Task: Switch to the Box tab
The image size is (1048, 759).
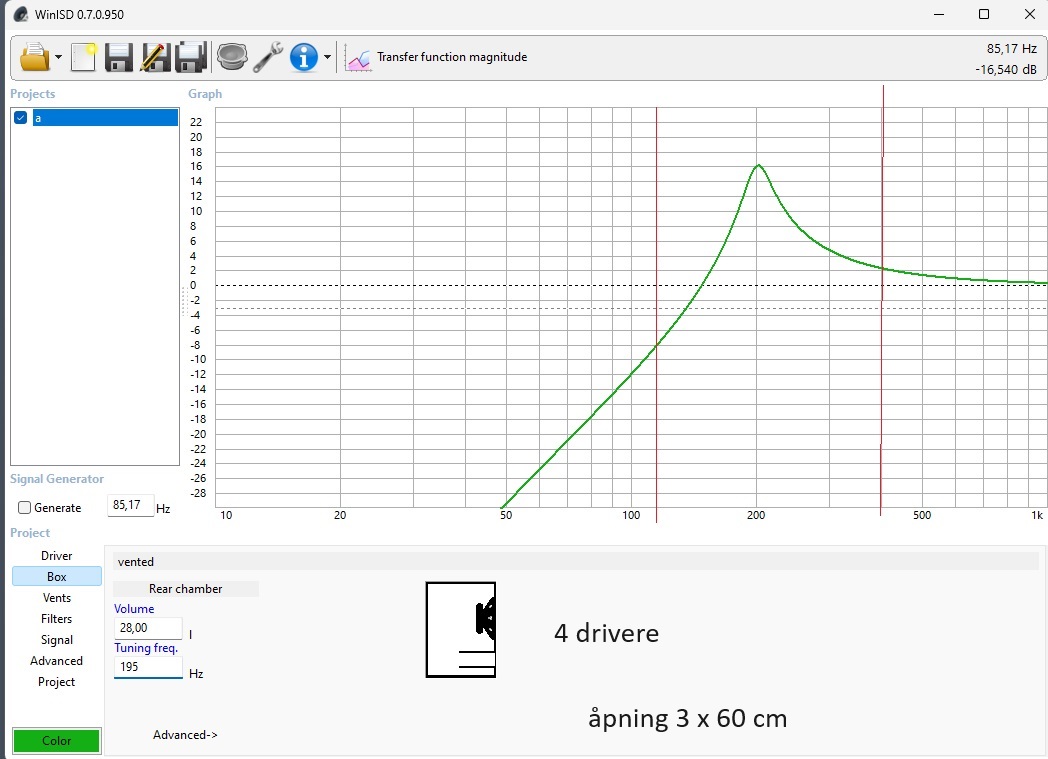Action: 56,577
